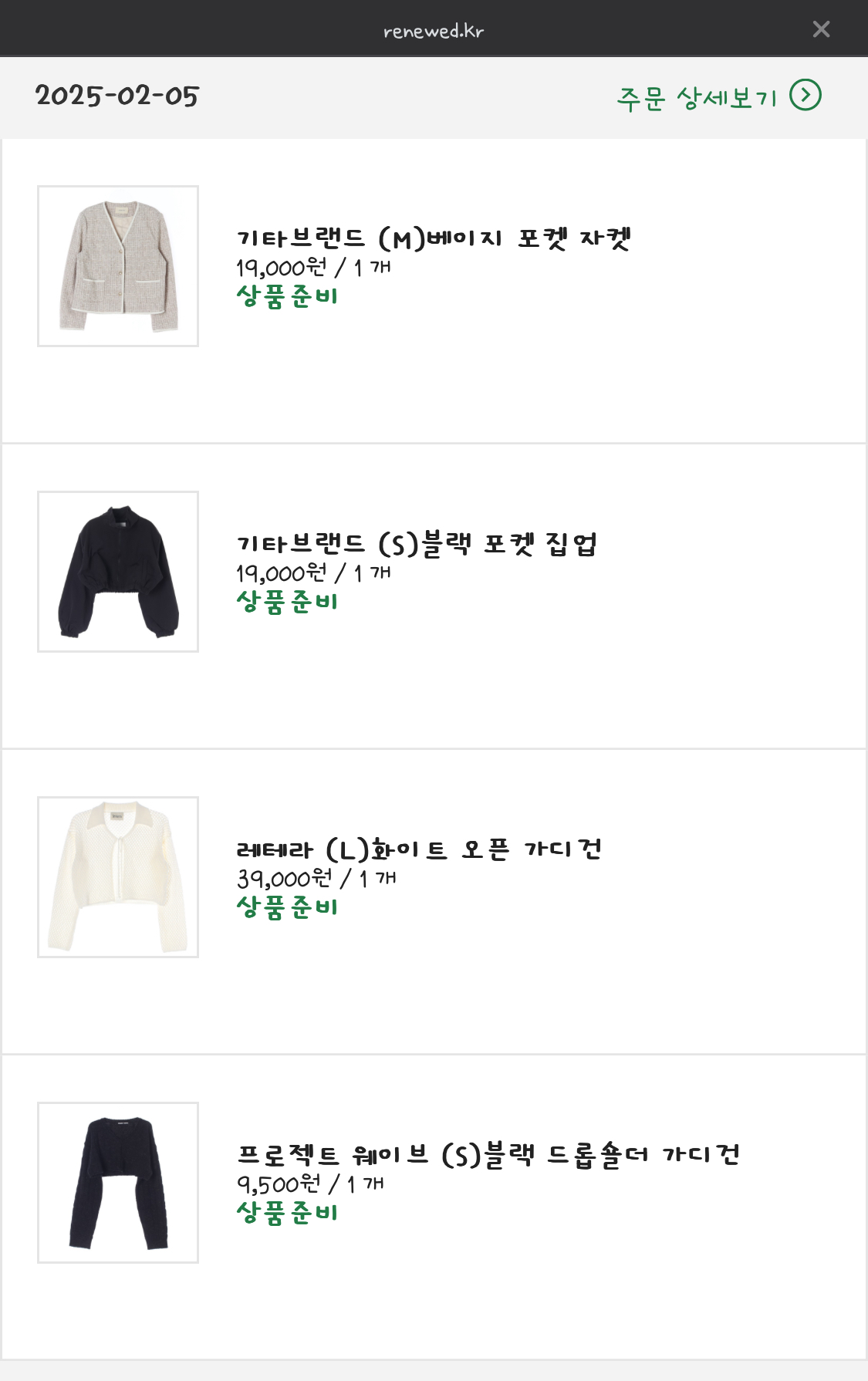868x1381 pixels.
Task: Click the 39,000원 price of white cardigan
Action: click(284, 879)
